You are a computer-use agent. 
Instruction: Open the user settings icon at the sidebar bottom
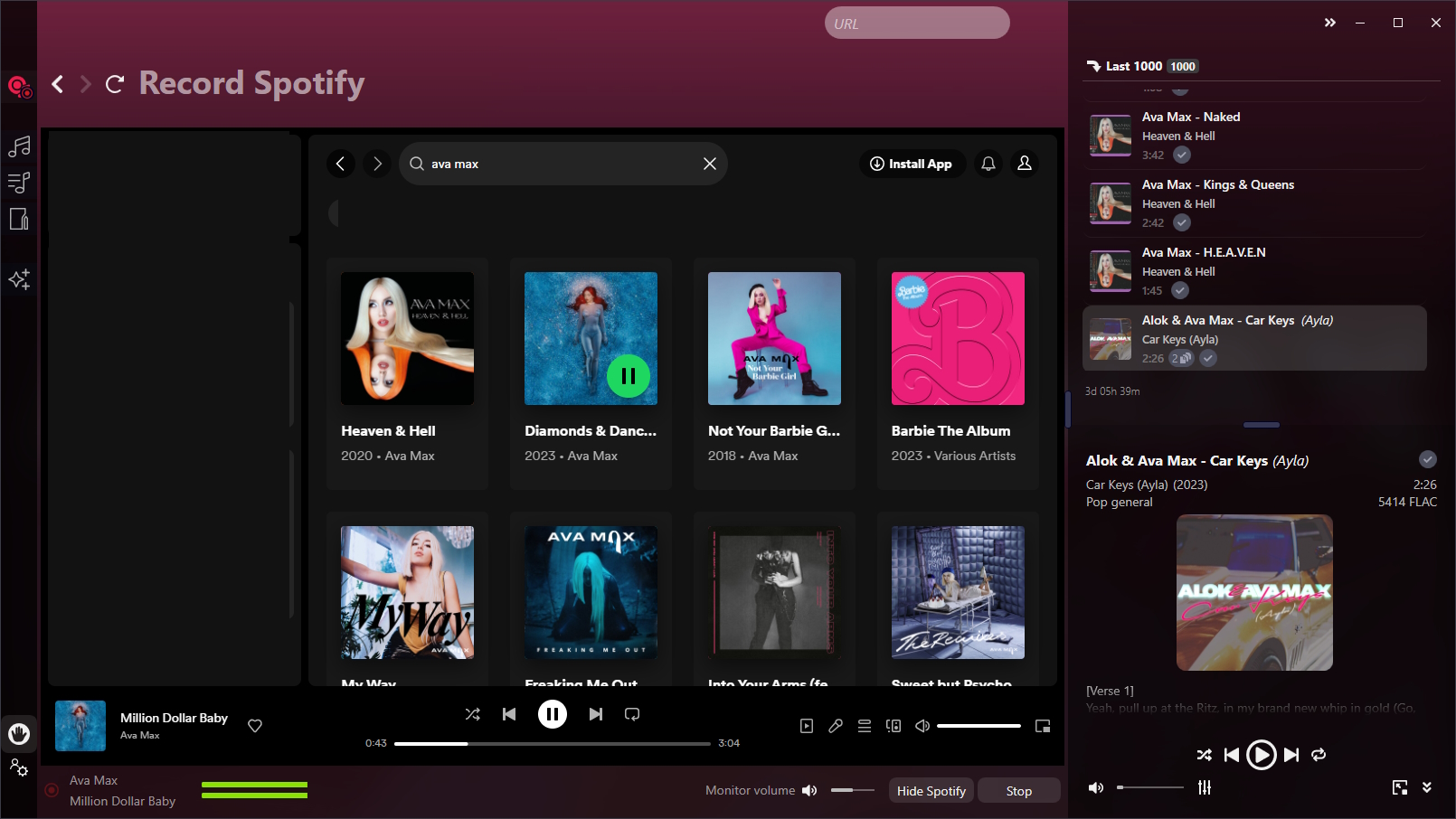coord(19,768)
